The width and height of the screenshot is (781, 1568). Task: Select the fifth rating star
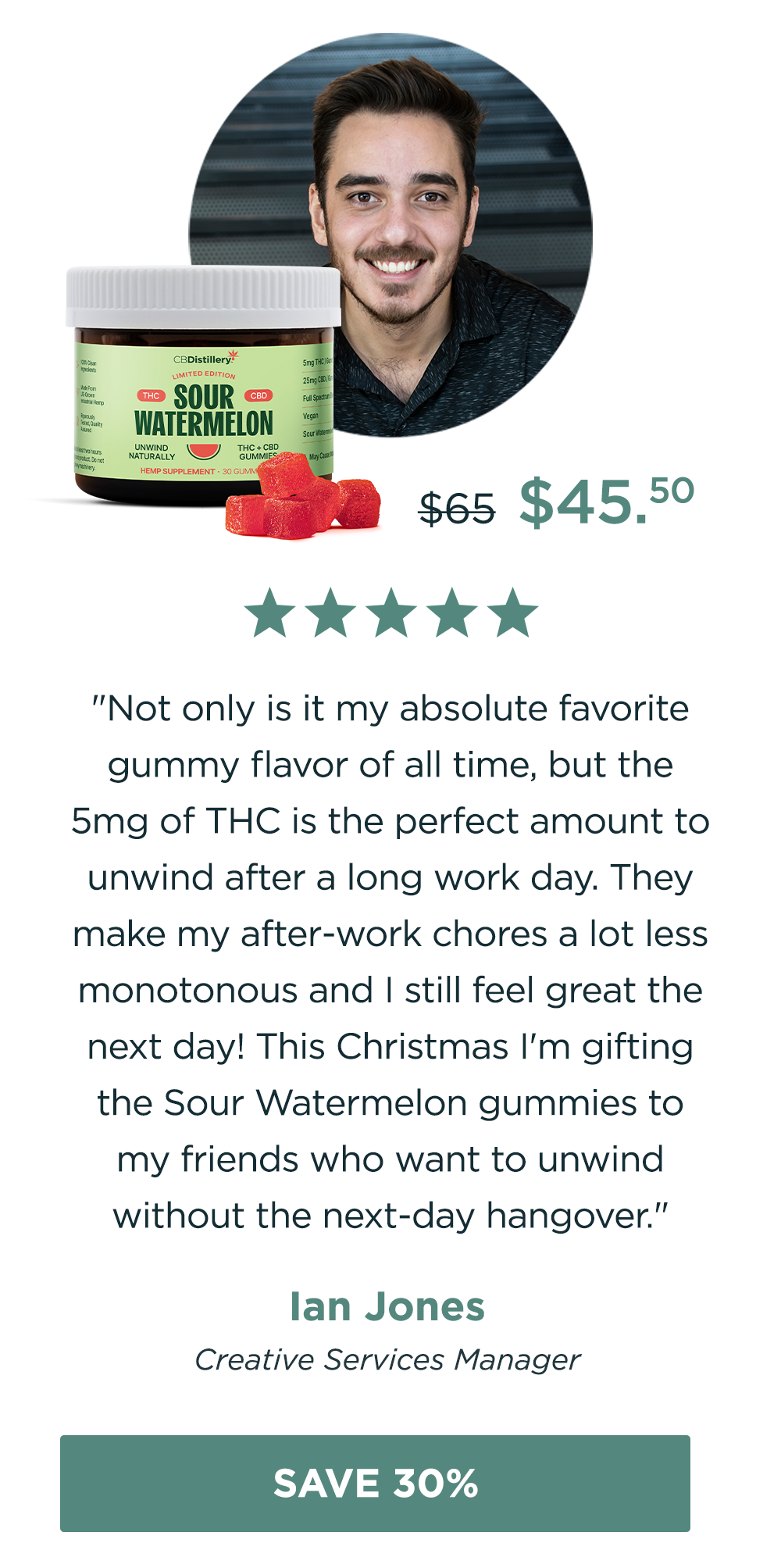[x=513, y=613]
